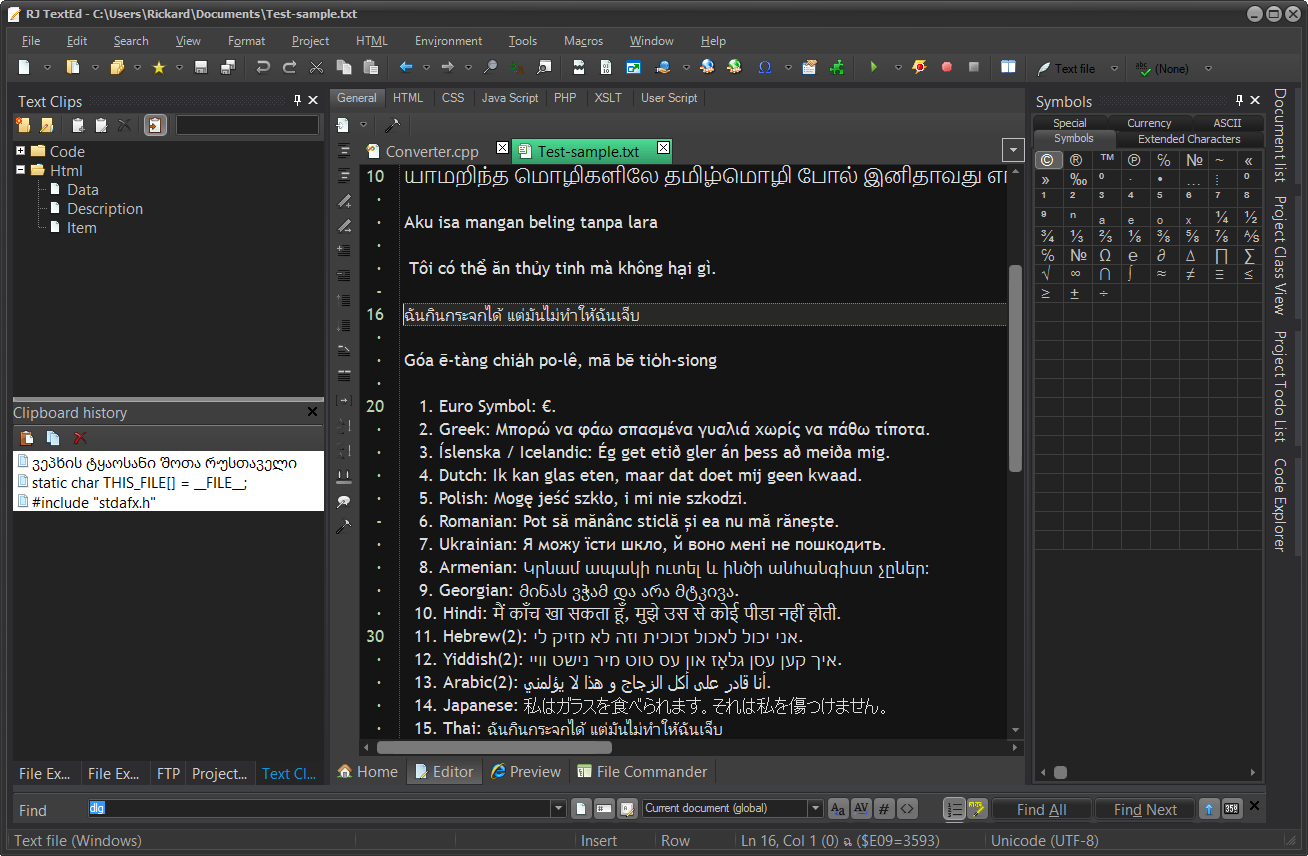The image size is (1308, 856).
Task: Click the red X delete icon in Clipboard history
Action: [x=81, y=438]
